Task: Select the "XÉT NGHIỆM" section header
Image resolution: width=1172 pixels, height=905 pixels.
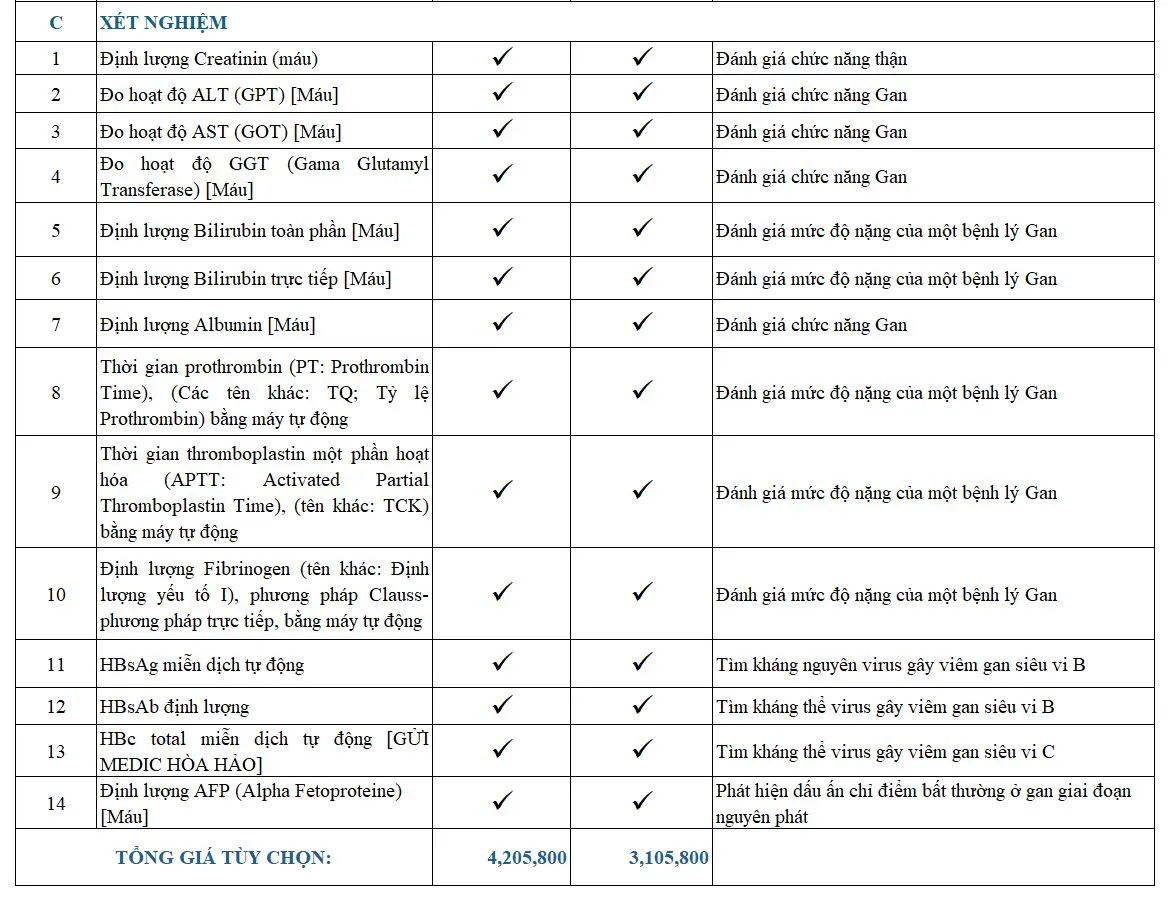Action: [x=163, y=22]
